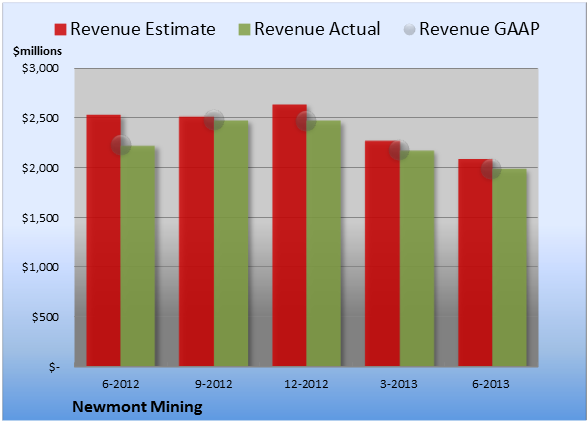Click the red Revenue Estimate legend swatch
The width and height of the screenshot is (588, 422).
pos(60,29)
